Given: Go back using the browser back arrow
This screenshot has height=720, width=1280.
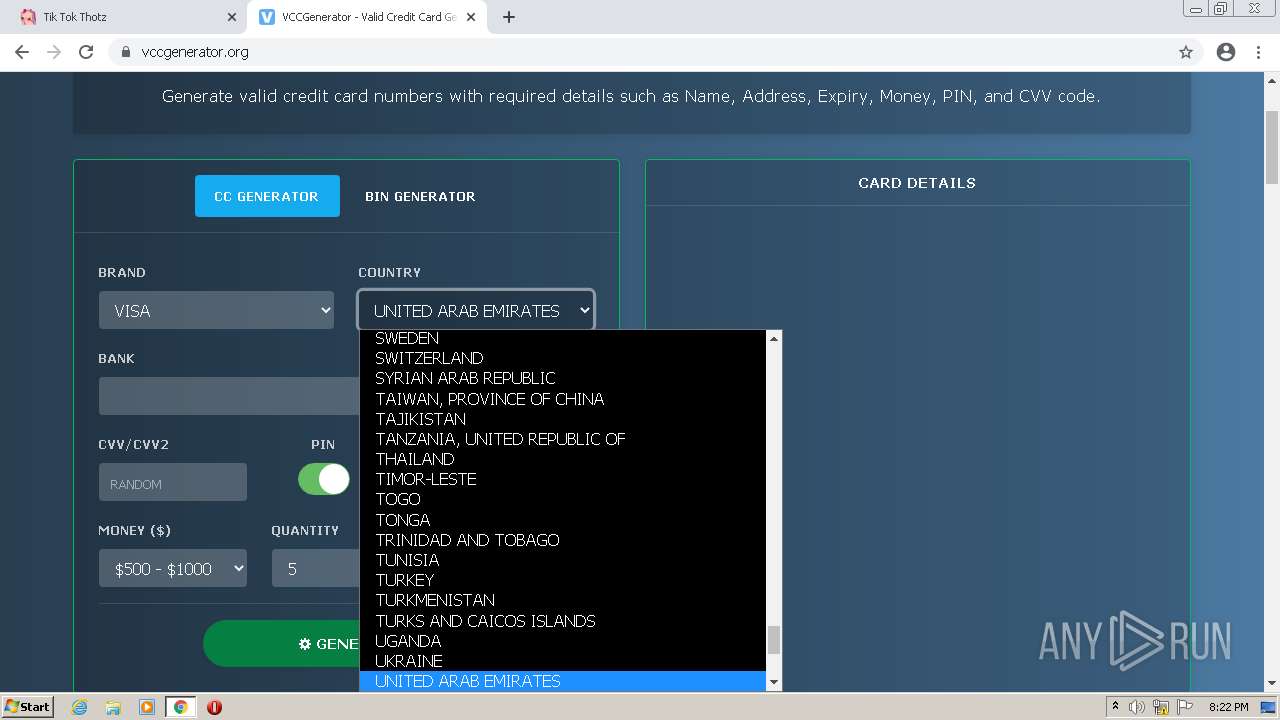Looking at the screenshot, I should (x=22, y=52).
